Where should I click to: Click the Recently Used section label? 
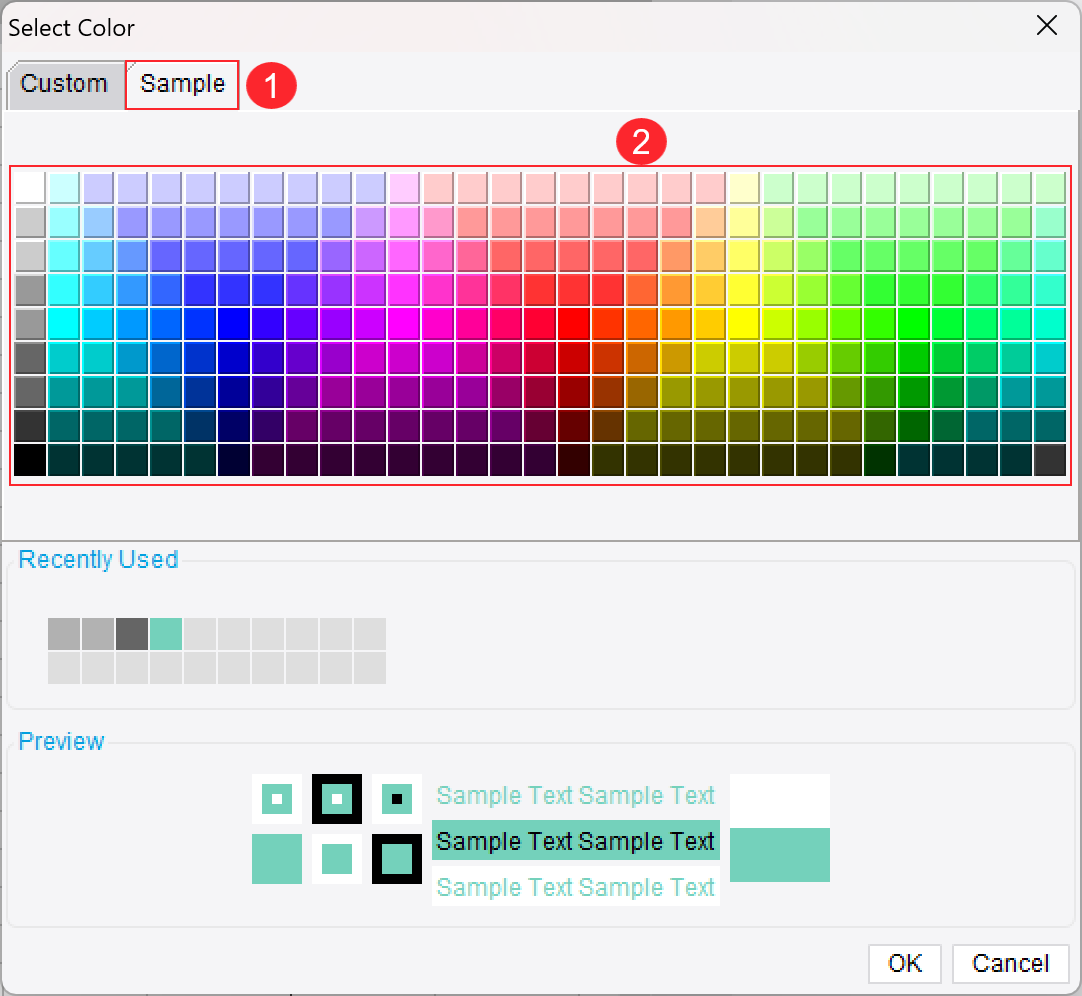(98, 559)
